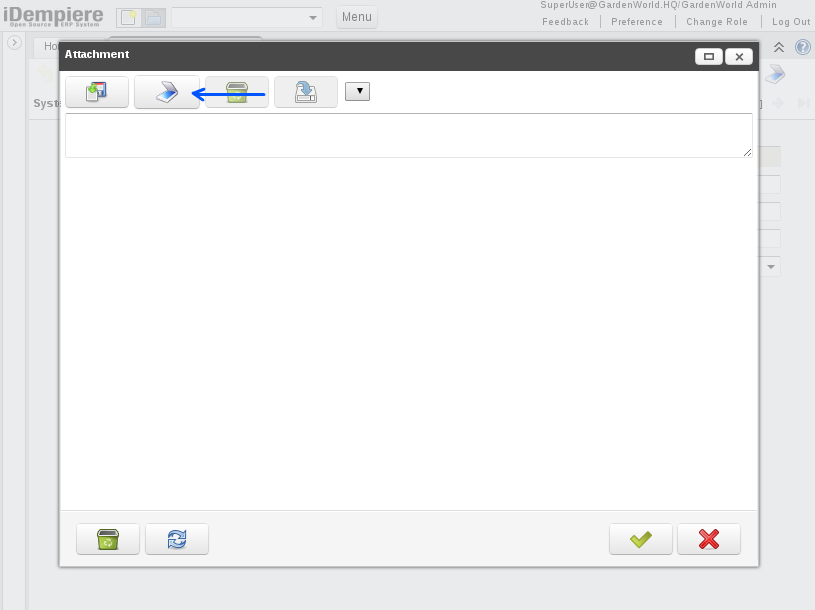
Task: Click the Log Out link
Action: point(791,22)
